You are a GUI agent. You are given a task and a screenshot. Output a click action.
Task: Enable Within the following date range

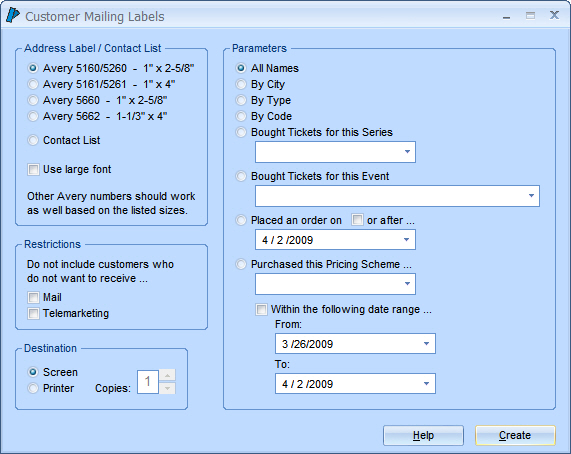(261, 309)
